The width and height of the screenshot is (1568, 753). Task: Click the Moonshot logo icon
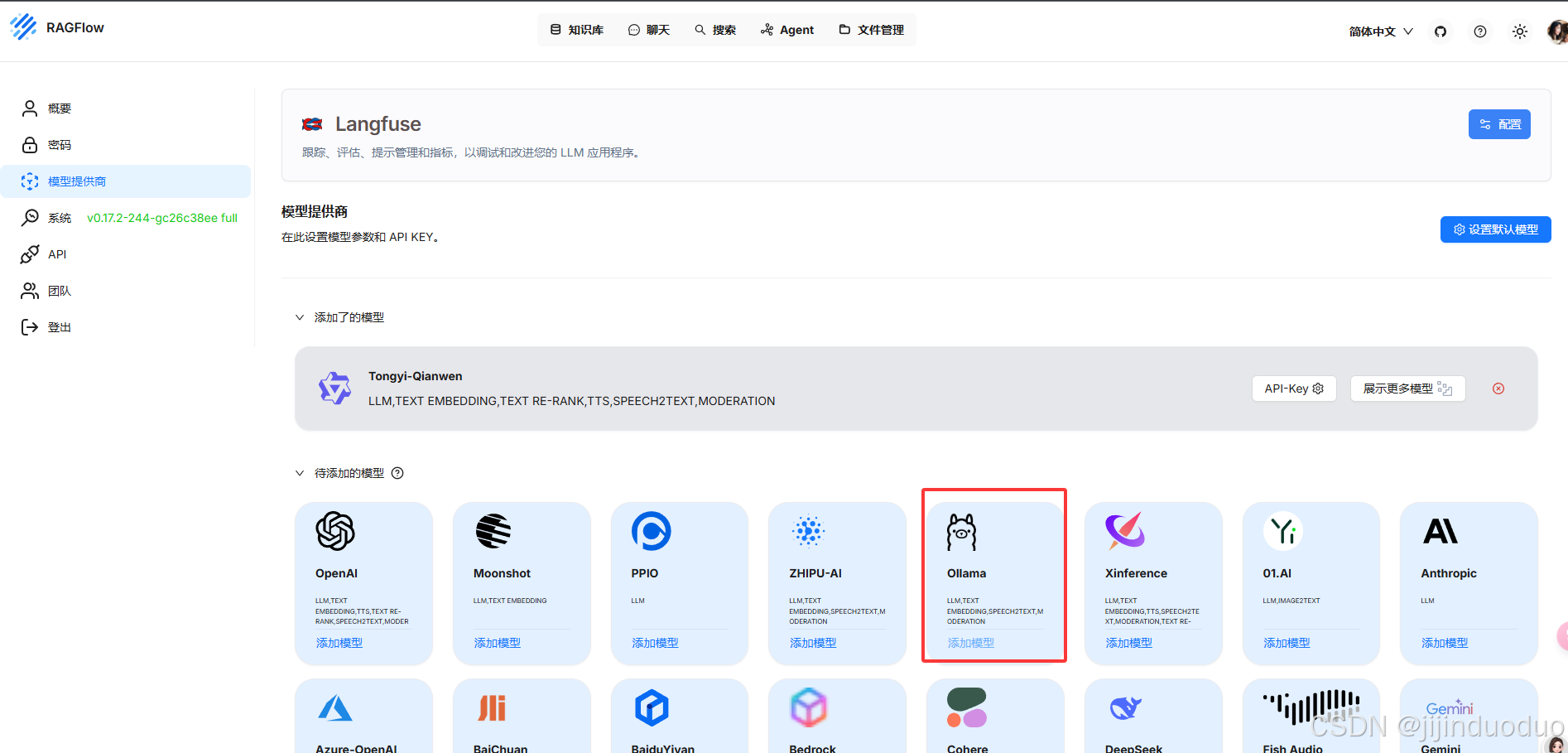[493, 531]
